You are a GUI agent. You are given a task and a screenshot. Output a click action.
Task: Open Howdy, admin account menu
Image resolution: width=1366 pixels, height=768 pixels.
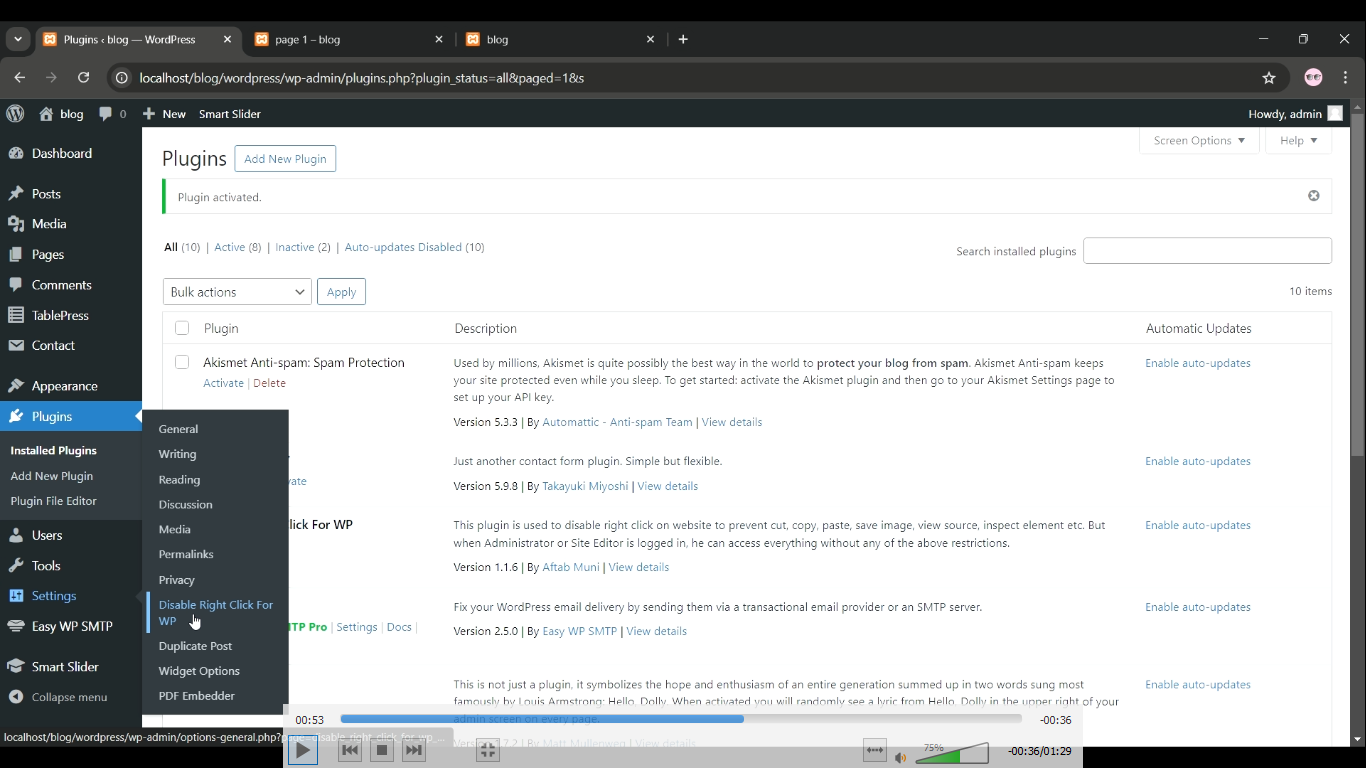pyautogui.click(x=1295, y=114)
